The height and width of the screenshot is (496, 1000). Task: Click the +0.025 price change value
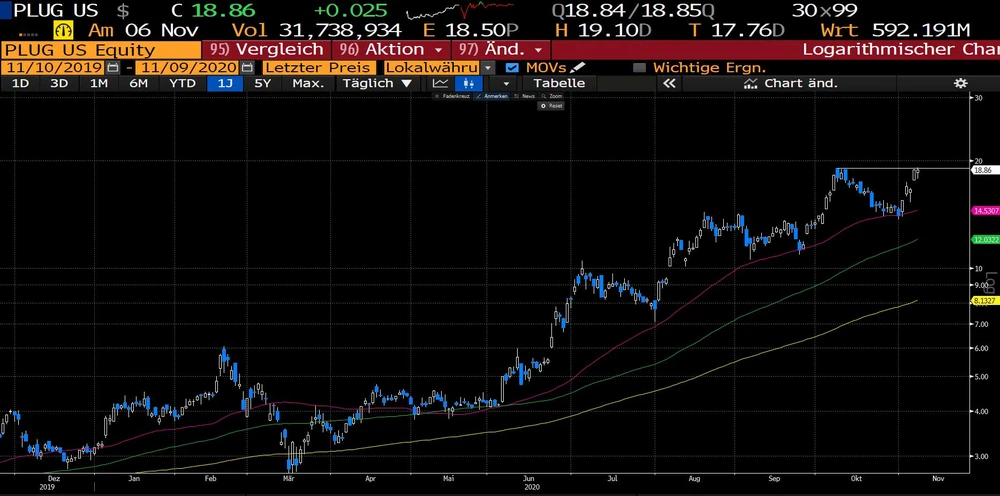(351, 10)
